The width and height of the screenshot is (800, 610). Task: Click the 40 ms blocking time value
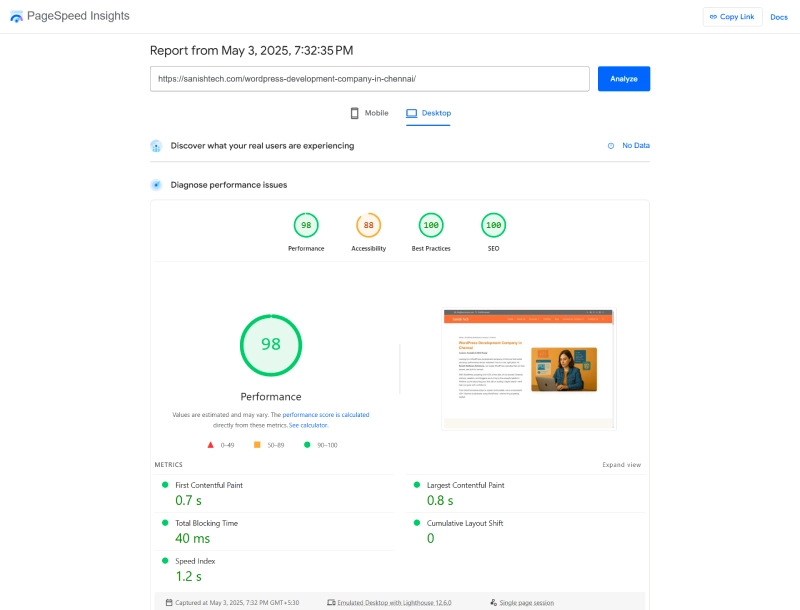tap(192, 538)
